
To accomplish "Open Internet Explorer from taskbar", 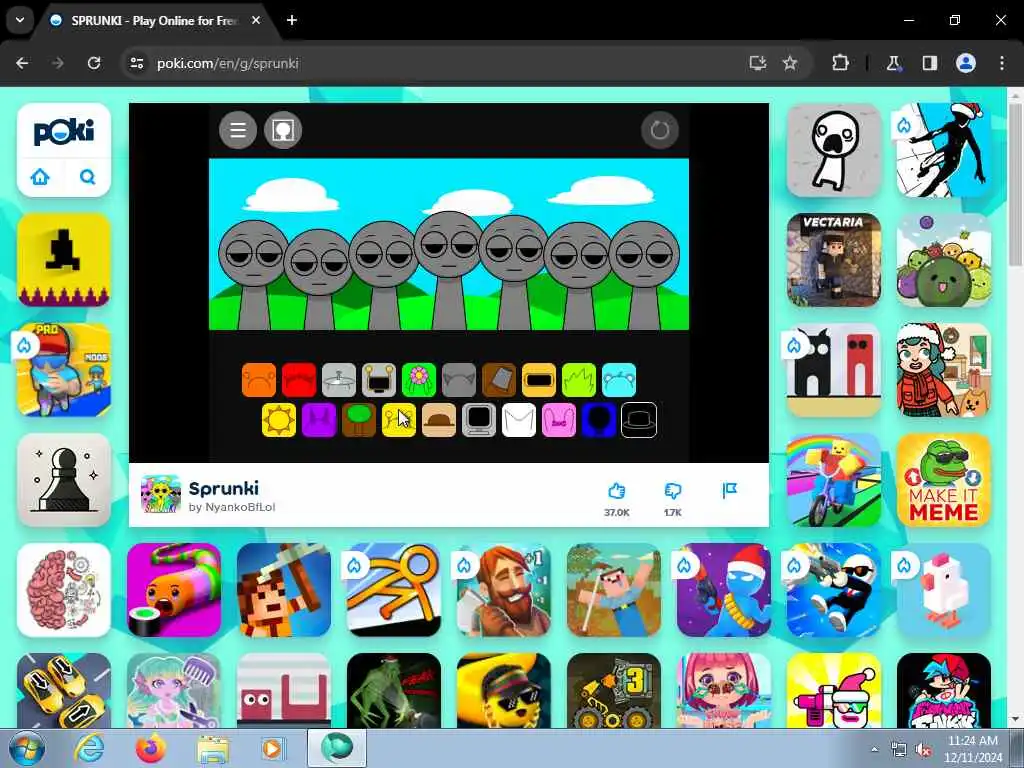I will pyautogui.click(x=89, y=748).
